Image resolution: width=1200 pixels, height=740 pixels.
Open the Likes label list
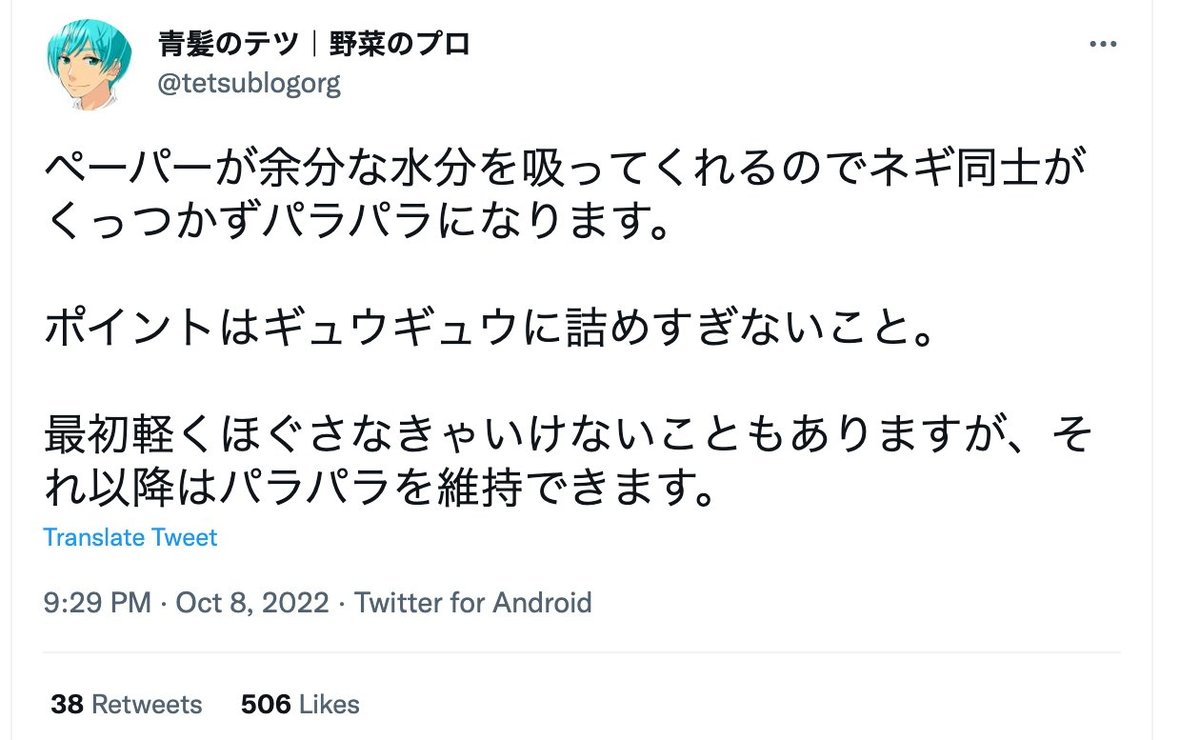pos(327,704)
